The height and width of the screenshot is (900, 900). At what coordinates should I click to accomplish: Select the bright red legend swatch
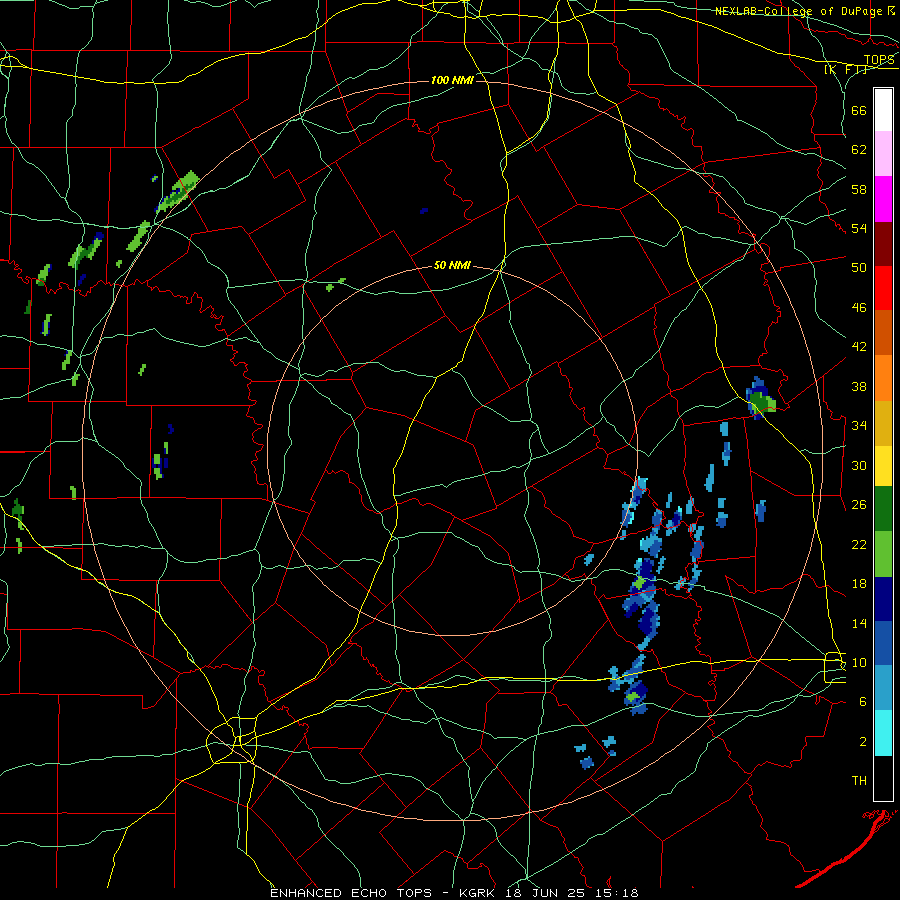[883, 288]
